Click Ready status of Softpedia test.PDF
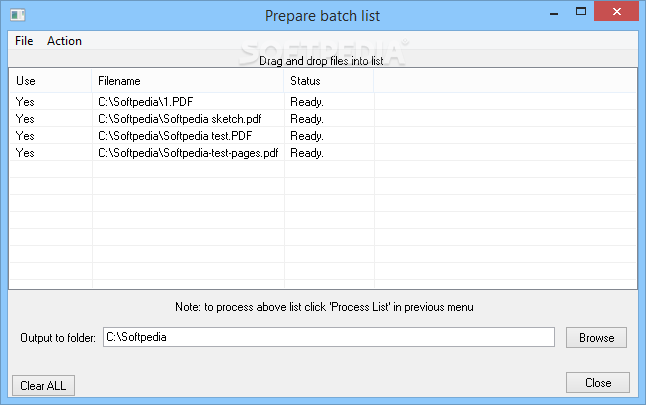 [x=307, y=136]
